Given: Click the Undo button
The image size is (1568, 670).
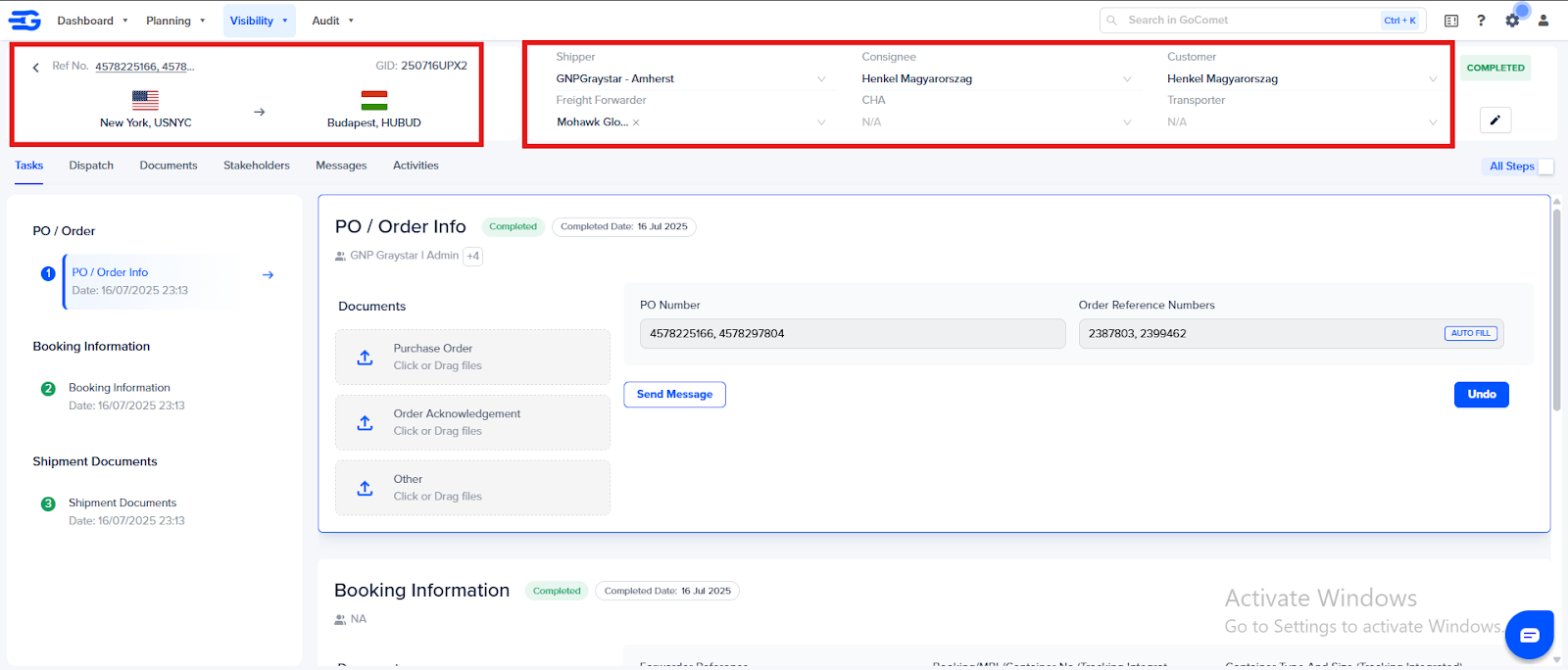Looking at the screenshot, I should click(1482, 395).
